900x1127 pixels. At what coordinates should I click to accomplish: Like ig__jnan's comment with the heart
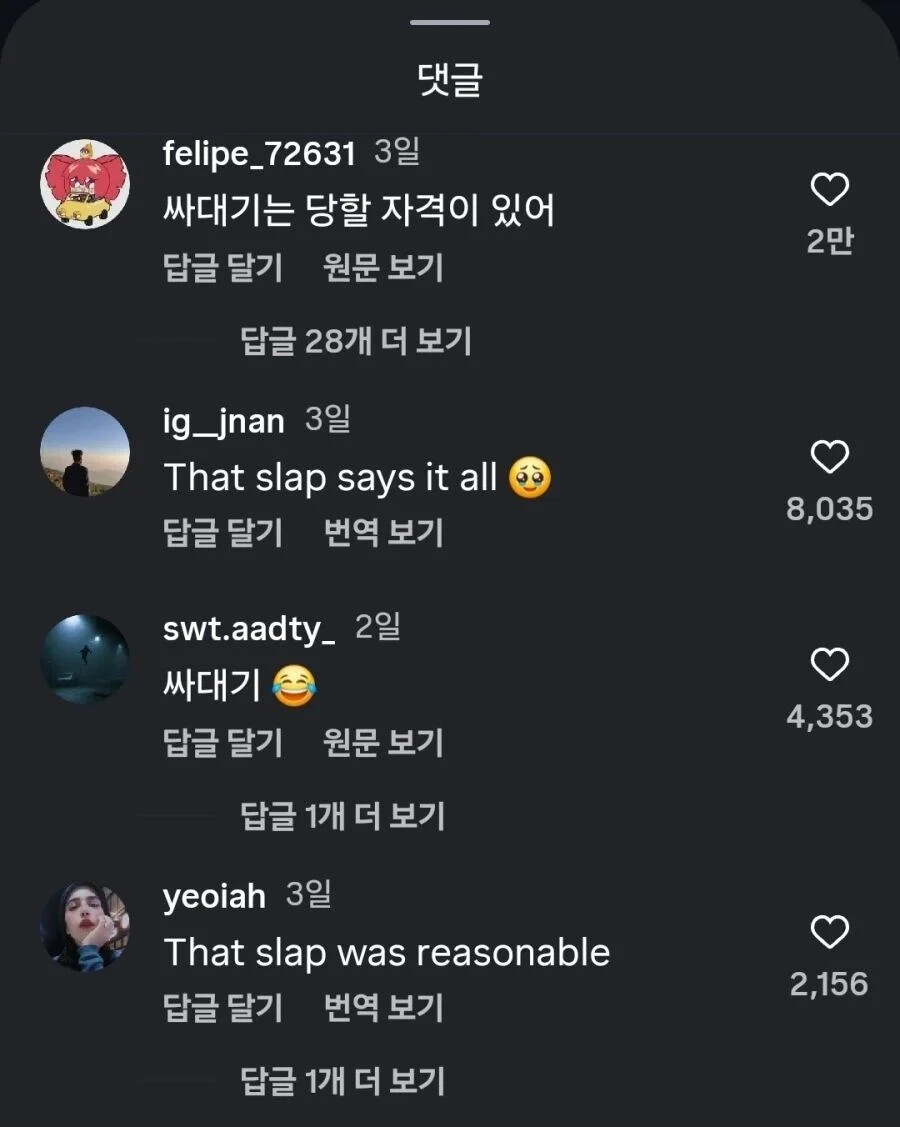coord(829,458)
